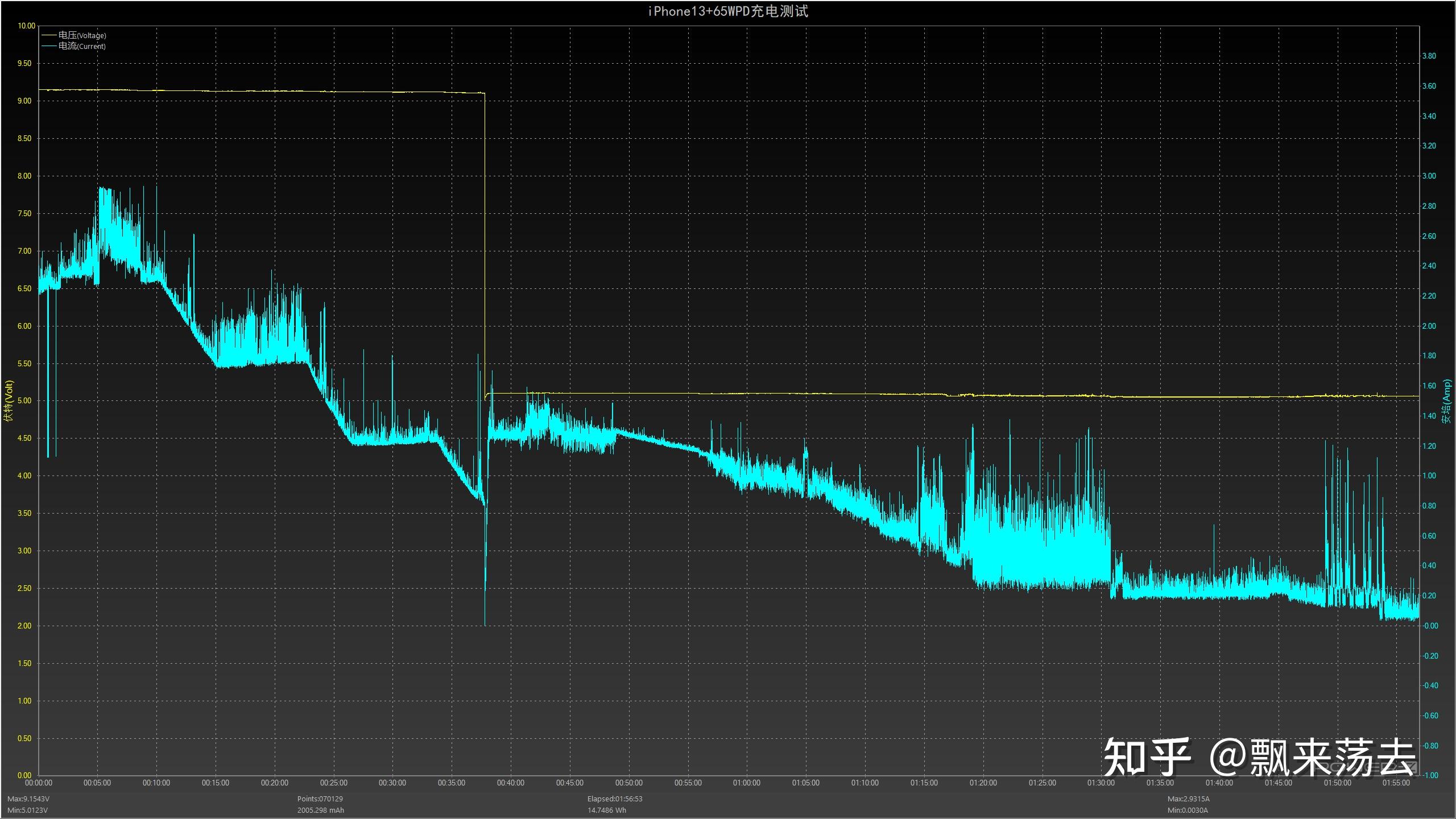This screenshot has width=1456, height=819.
Task: Select the 安培(Amp) right axis label
Action: (x=1446, y=401)
